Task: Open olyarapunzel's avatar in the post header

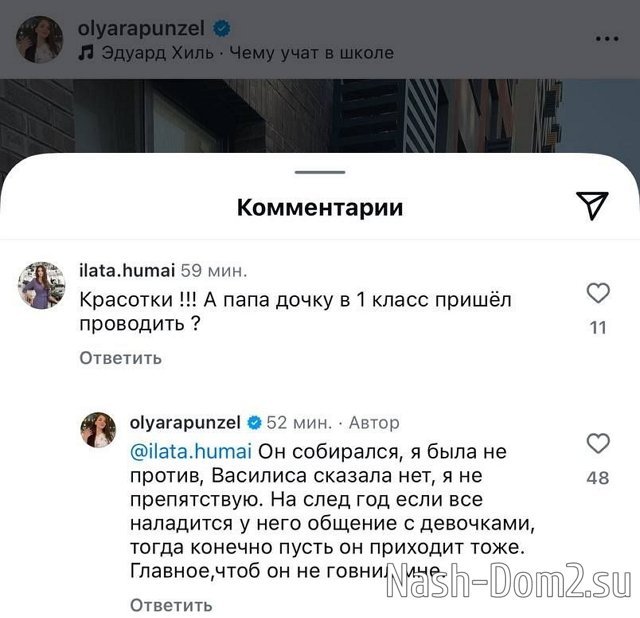Action: [40, 40]
